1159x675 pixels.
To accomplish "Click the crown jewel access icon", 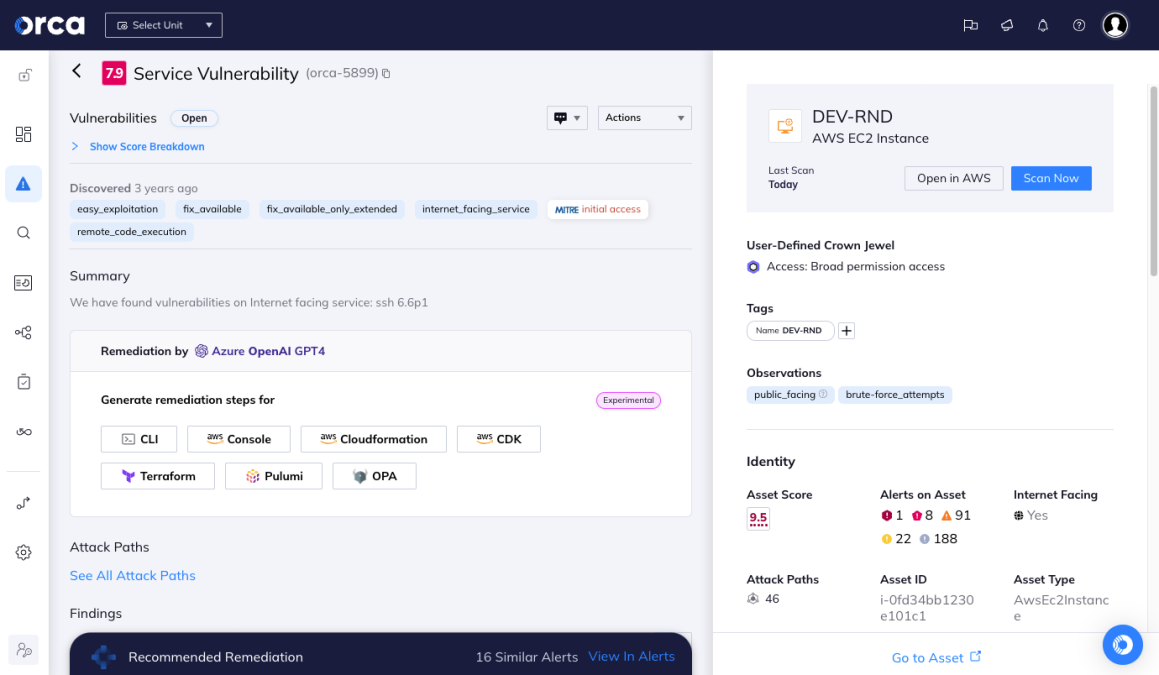I will click(753, 267).
